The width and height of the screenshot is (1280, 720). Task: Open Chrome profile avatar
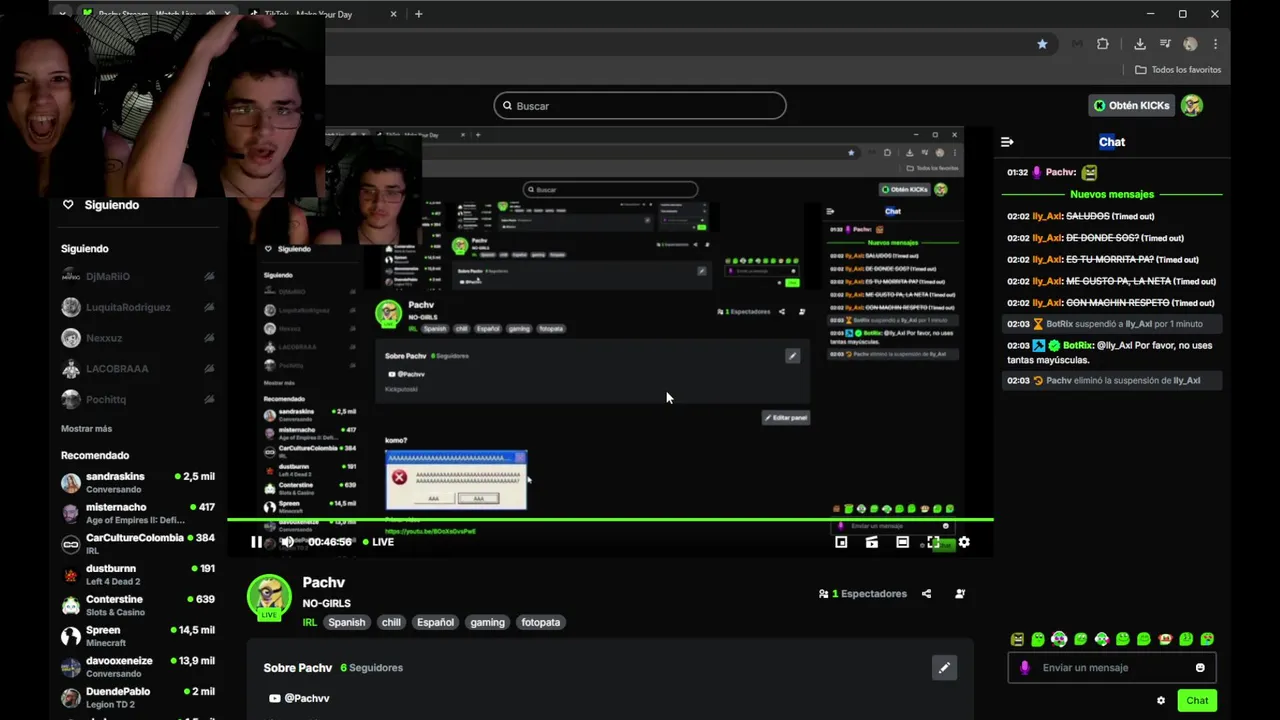coord(1190,44)
